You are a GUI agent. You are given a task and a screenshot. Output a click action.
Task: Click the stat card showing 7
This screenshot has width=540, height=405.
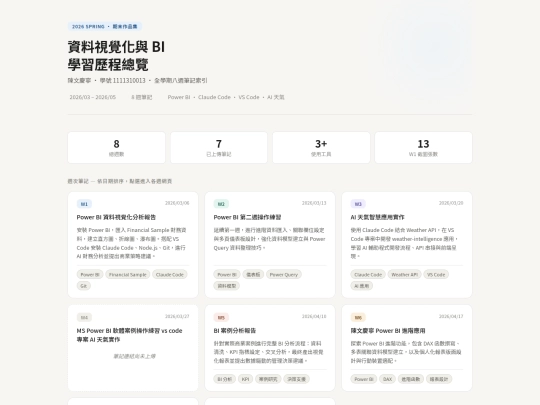pyautogui.click(x=219, y=147)
